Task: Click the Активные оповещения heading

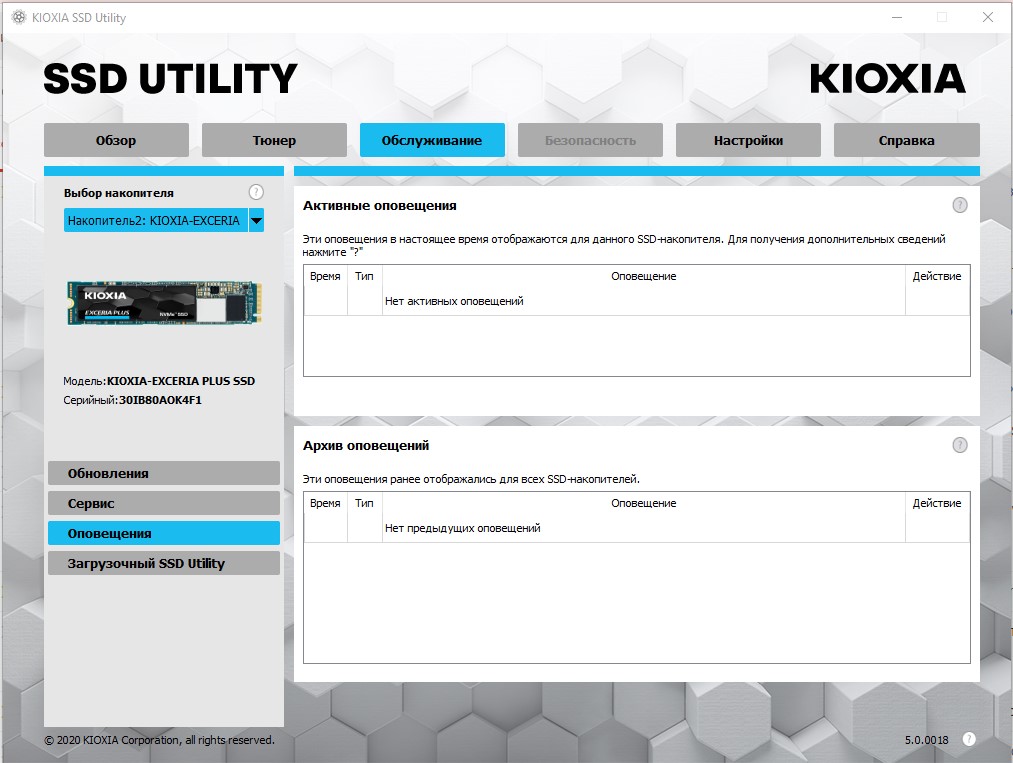Action: (380, 205)
